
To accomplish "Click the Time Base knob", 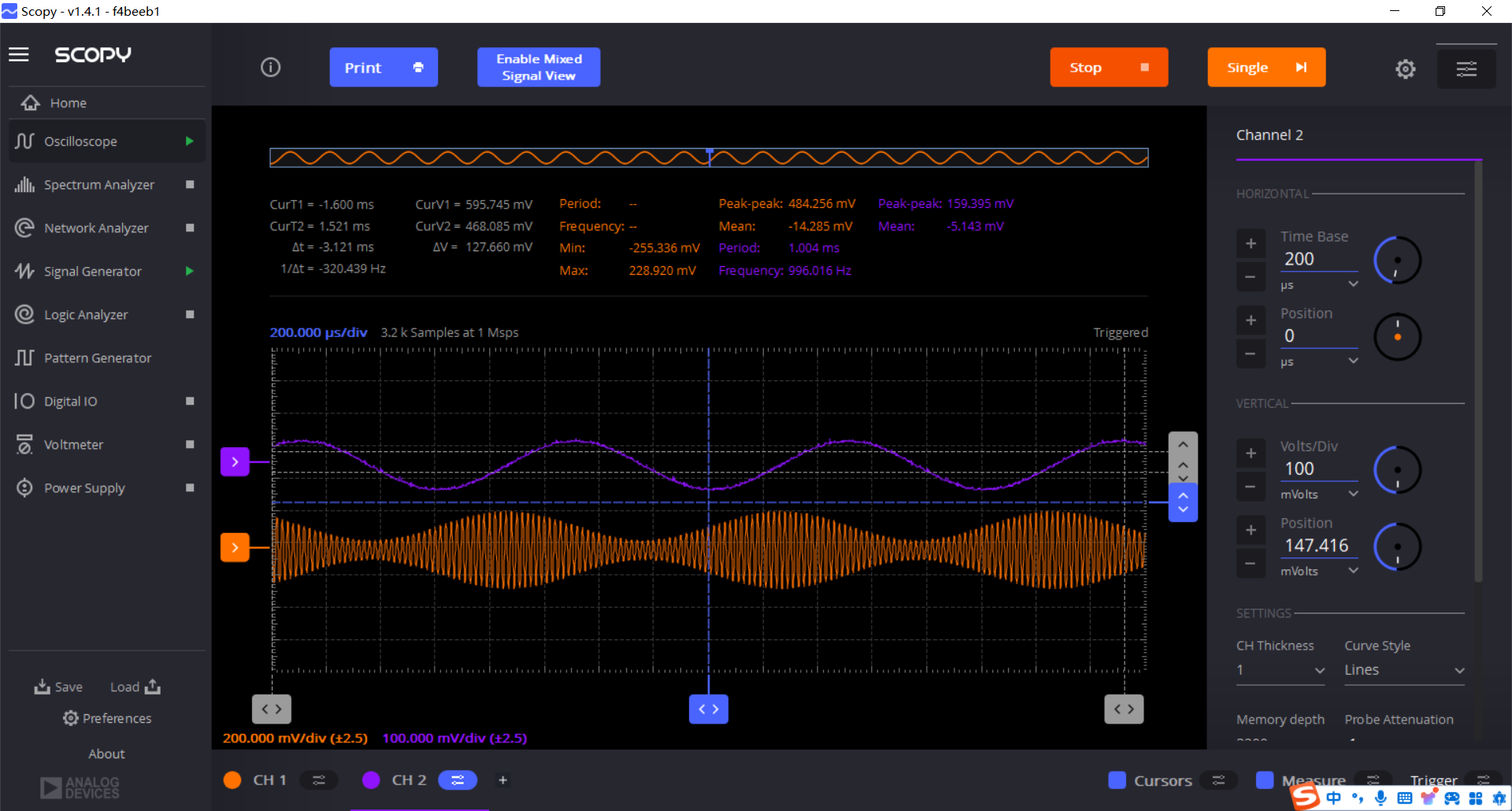I will coord(1397,260).
